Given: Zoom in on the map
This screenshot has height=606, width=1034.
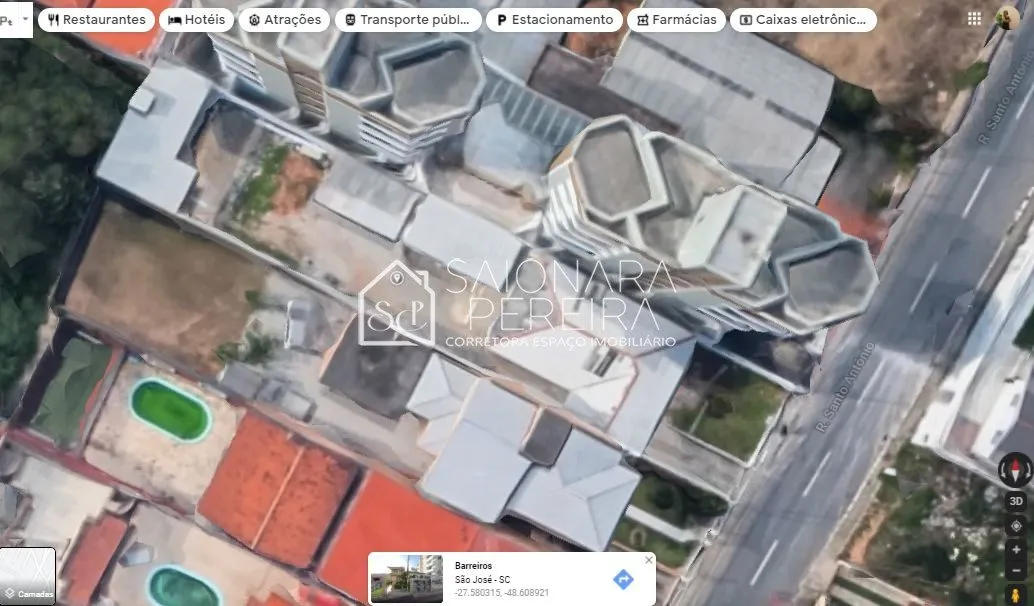Looking at the screenshot, I should click(1016, 550).
